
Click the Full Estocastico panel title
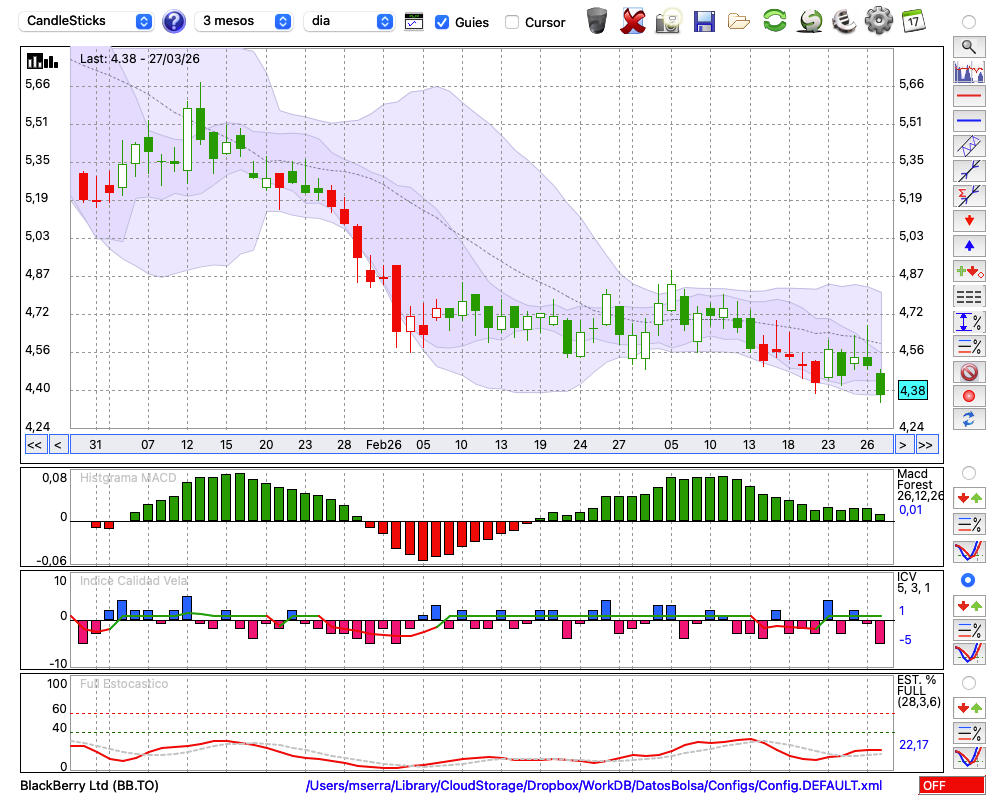124,683
